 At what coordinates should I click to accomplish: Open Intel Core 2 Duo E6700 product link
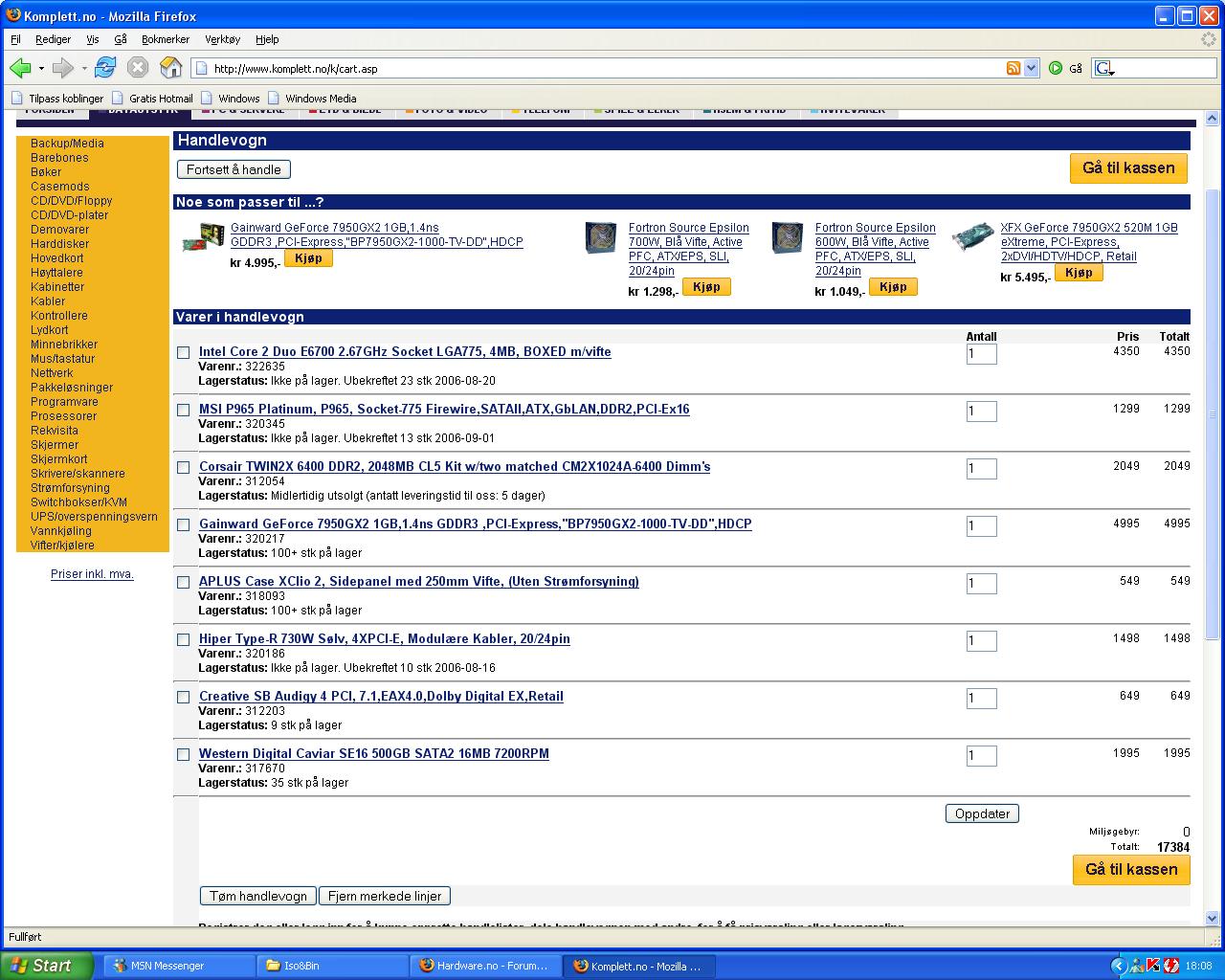click(405, 351)
